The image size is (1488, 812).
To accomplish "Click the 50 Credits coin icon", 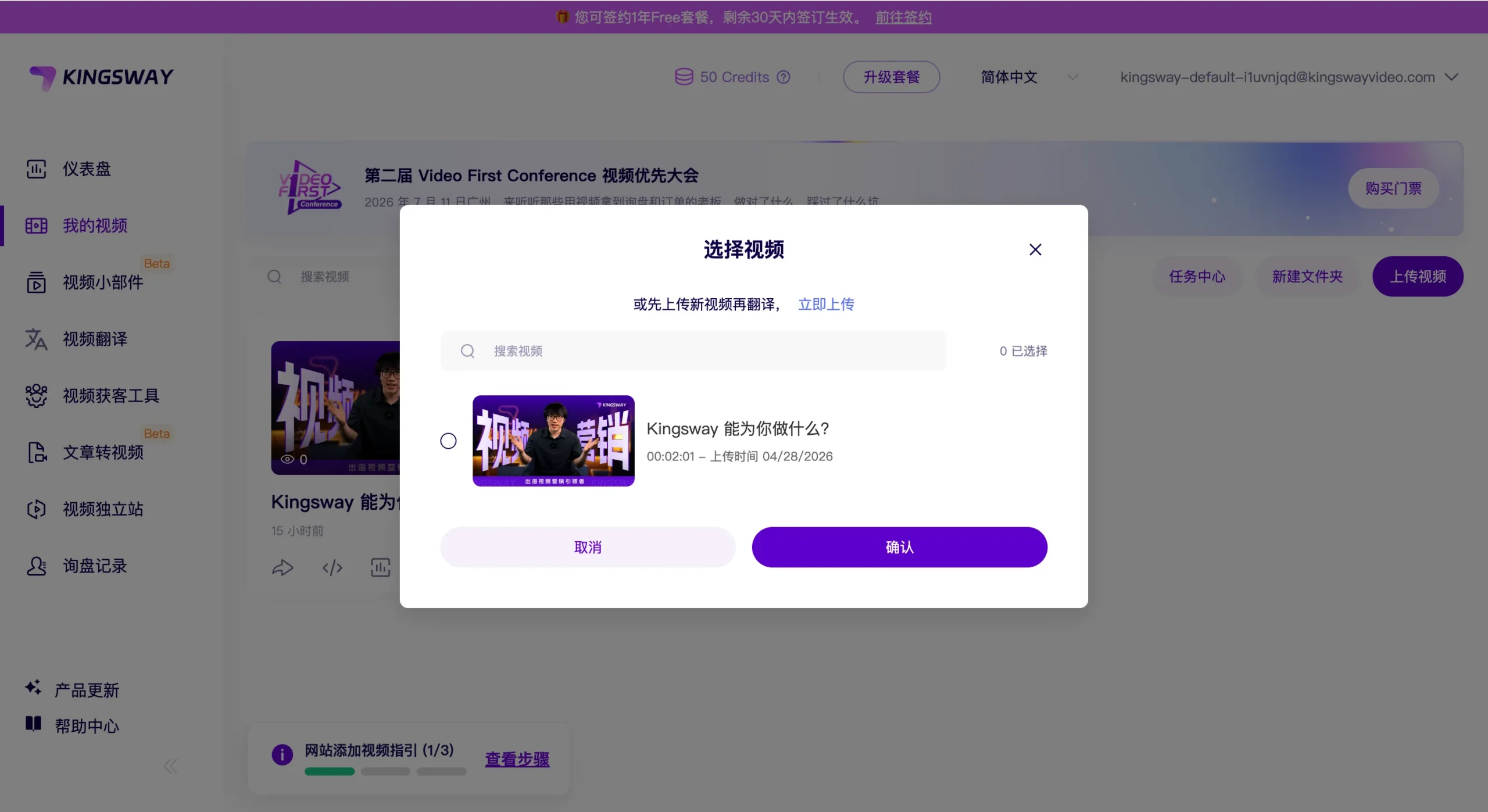I will pyautogui.click(x=684, y=77).
